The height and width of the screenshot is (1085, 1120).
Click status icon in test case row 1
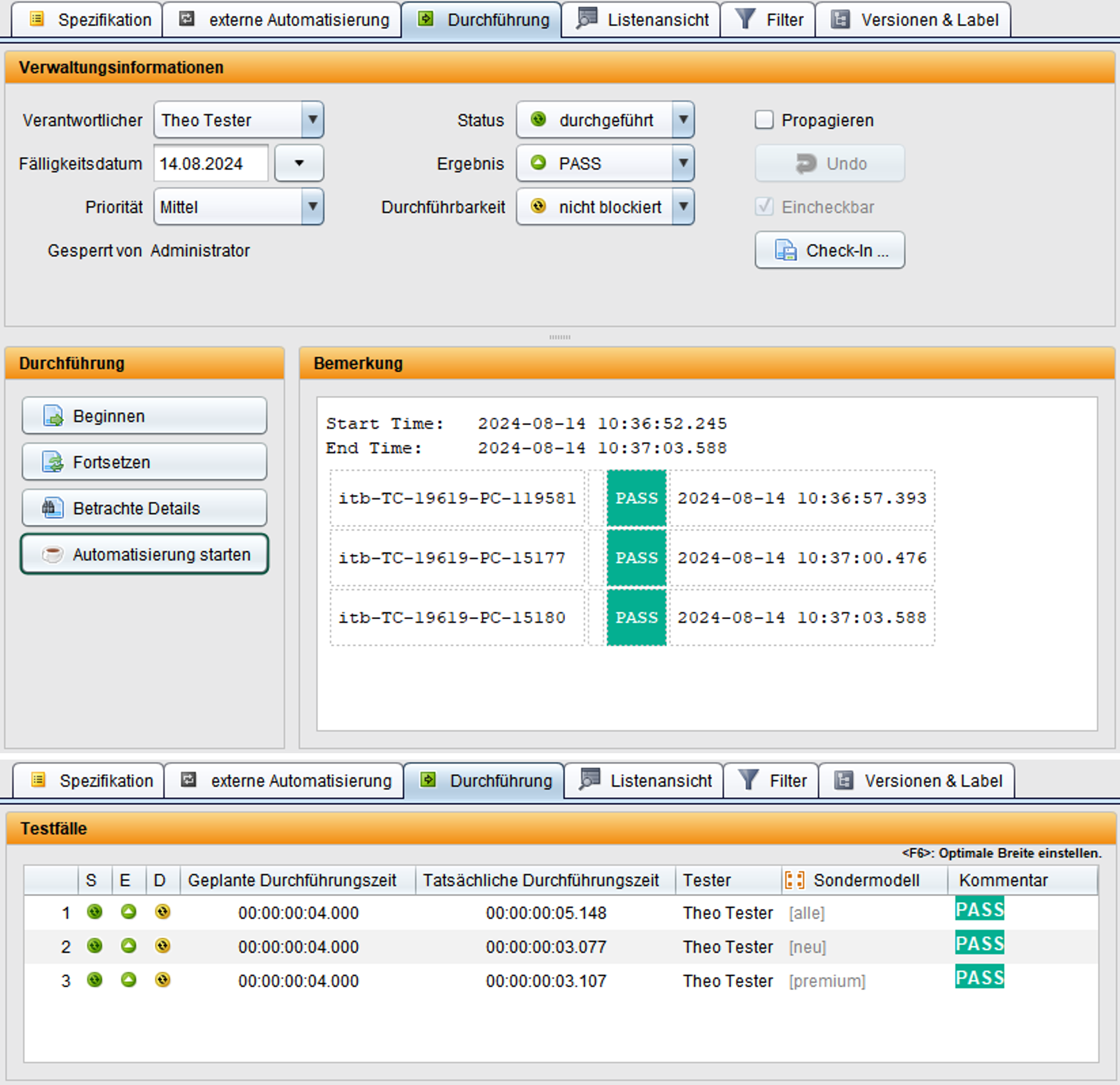(95, 912)
